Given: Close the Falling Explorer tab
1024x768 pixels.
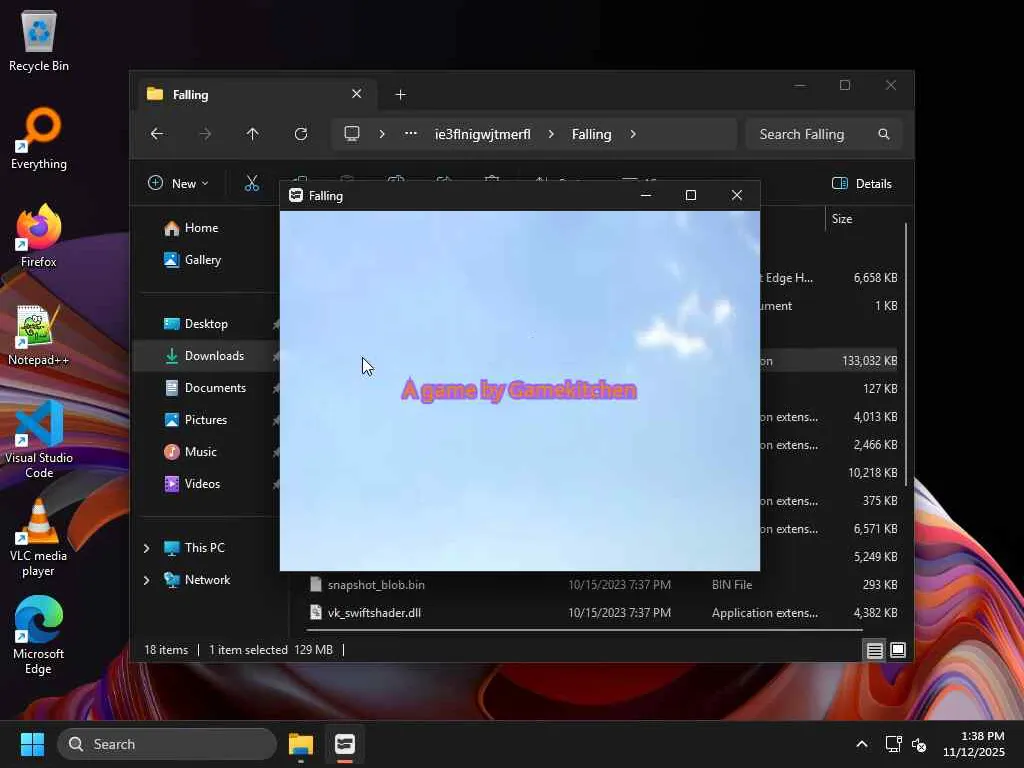Looking at the screenshot, I should [357, 94].
